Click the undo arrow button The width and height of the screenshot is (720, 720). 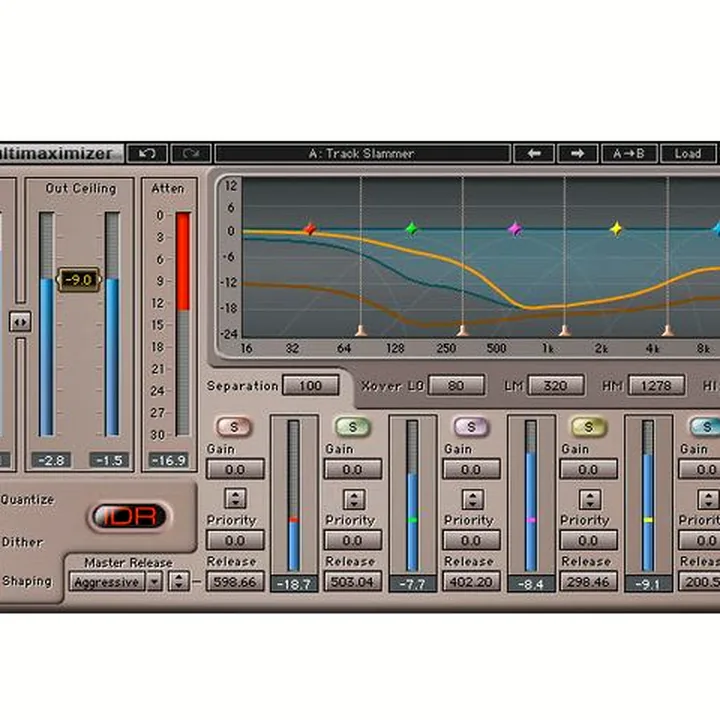(x=147, y=153)
